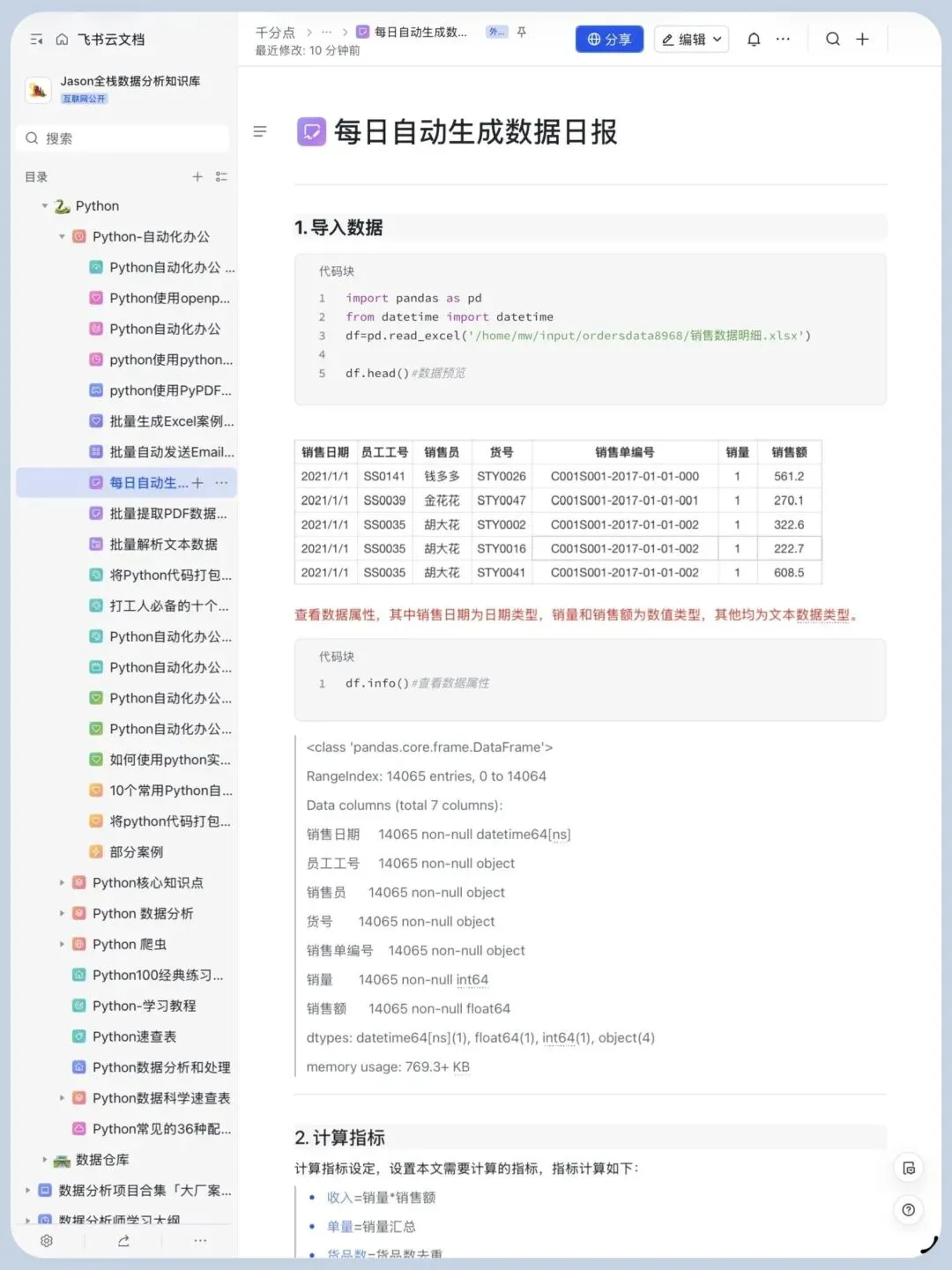Collapse the Python tree node
Viewport: 952px width, 1270px height.
(45, 206)
